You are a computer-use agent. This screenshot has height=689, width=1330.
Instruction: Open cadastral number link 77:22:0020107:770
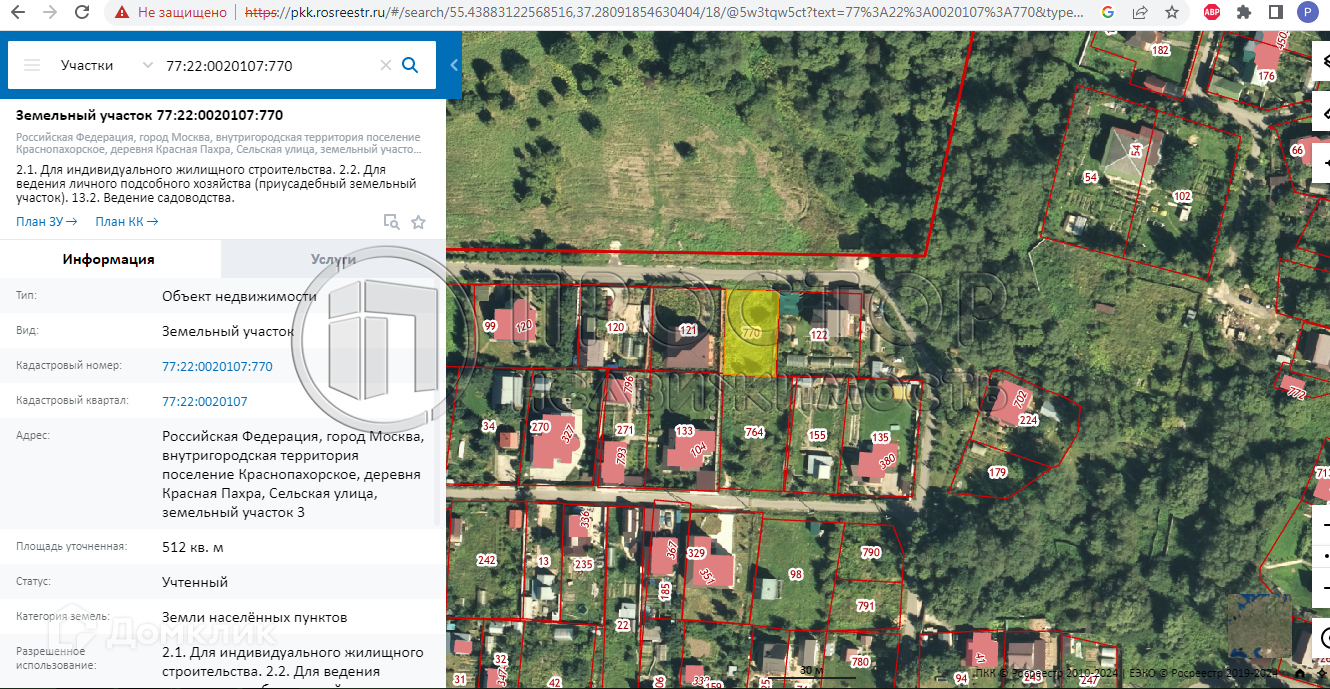pyautogui.click(x=217, y=367)
